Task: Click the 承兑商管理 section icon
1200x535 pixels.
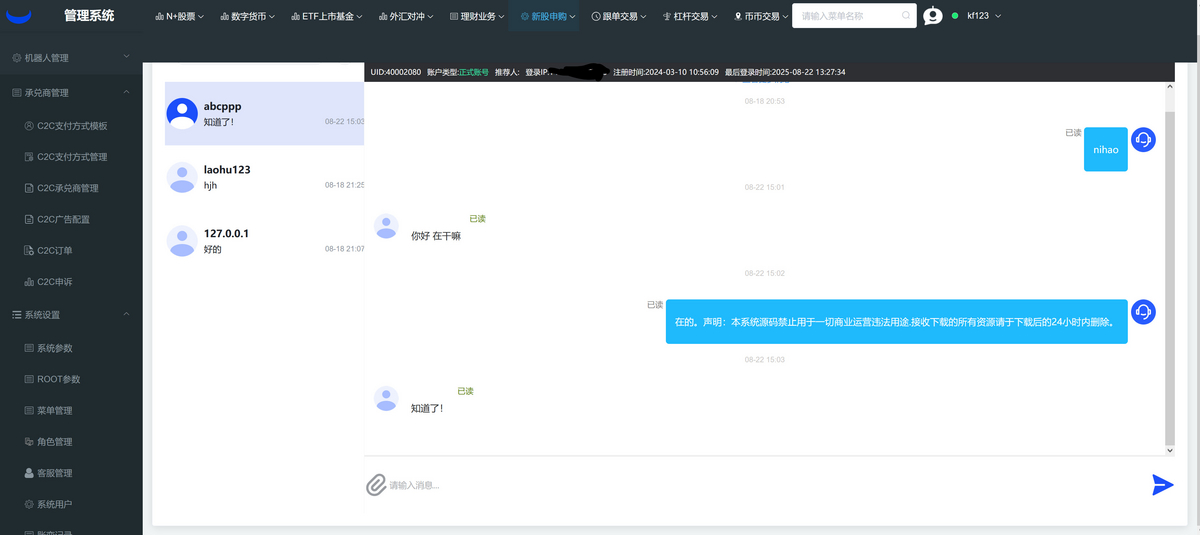Action: coord(16,92)
